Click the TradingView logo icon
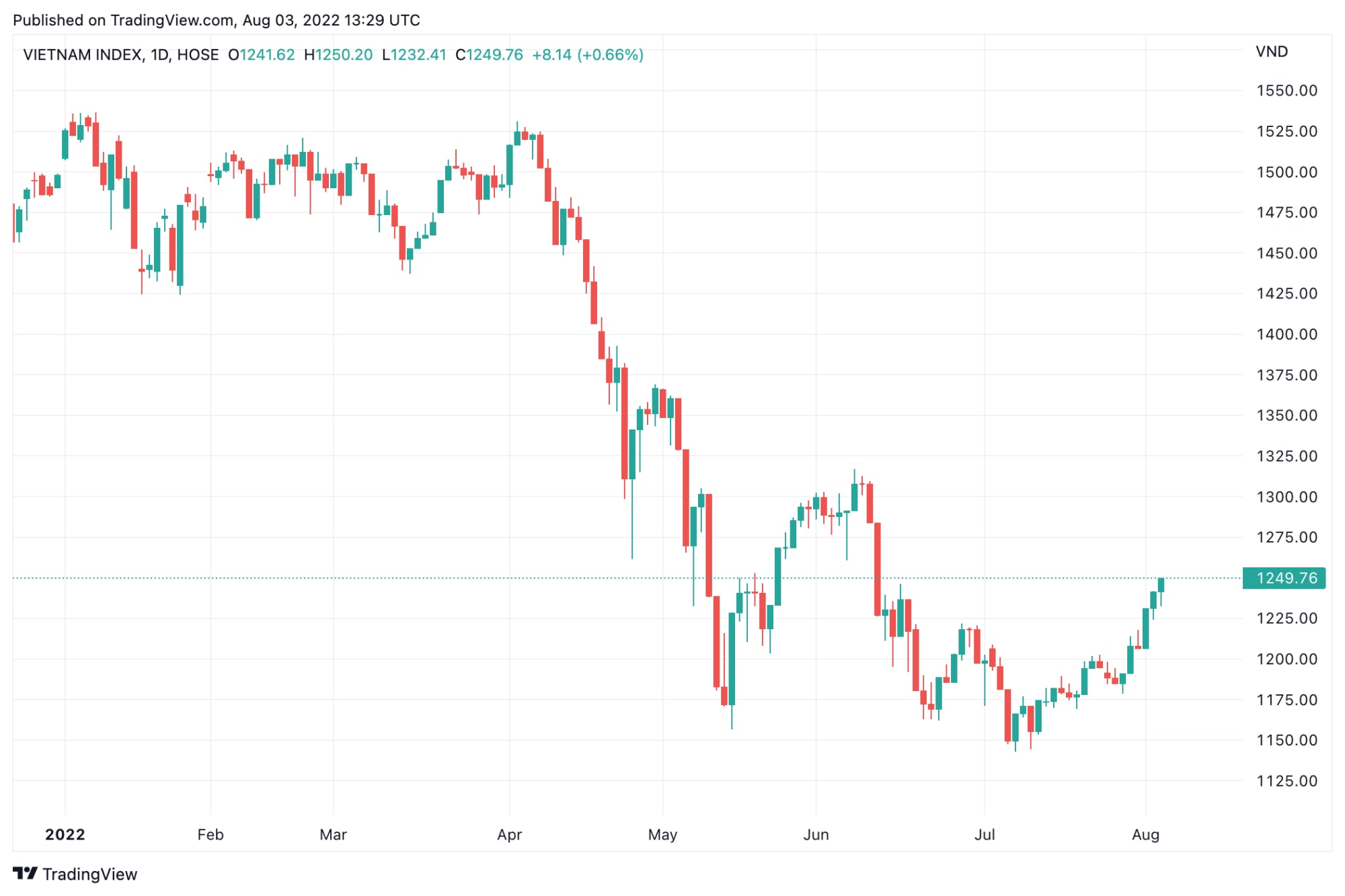 (x=25, y=873)
